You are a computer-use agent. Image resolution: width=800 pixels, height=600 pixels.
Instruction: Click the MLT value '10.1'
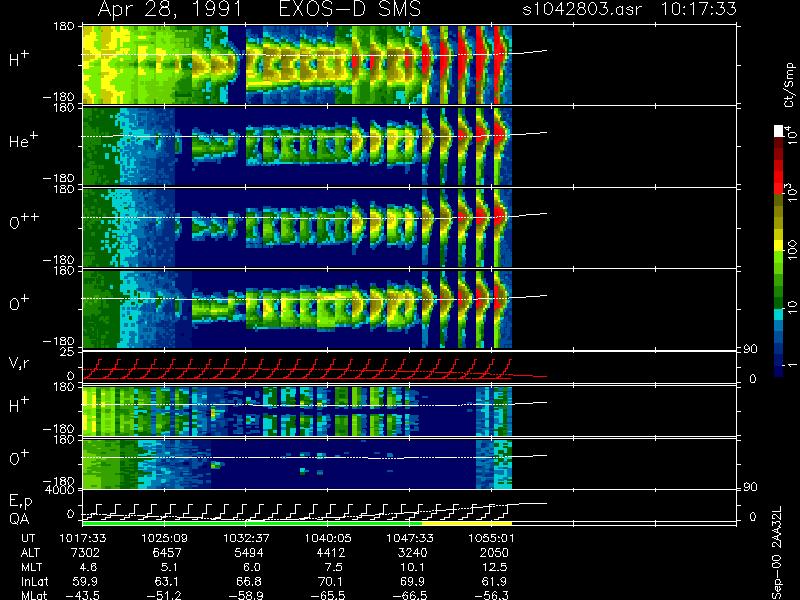[412, 567]
